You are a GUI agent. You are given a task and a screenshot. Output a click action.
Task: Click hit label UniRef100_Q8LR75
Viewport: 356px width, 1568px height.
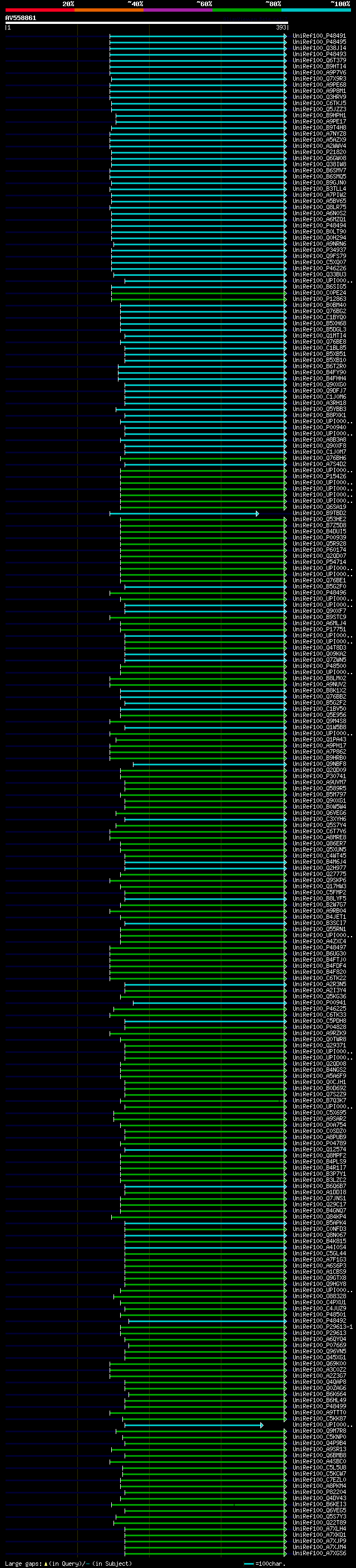[x=319, y=207]
